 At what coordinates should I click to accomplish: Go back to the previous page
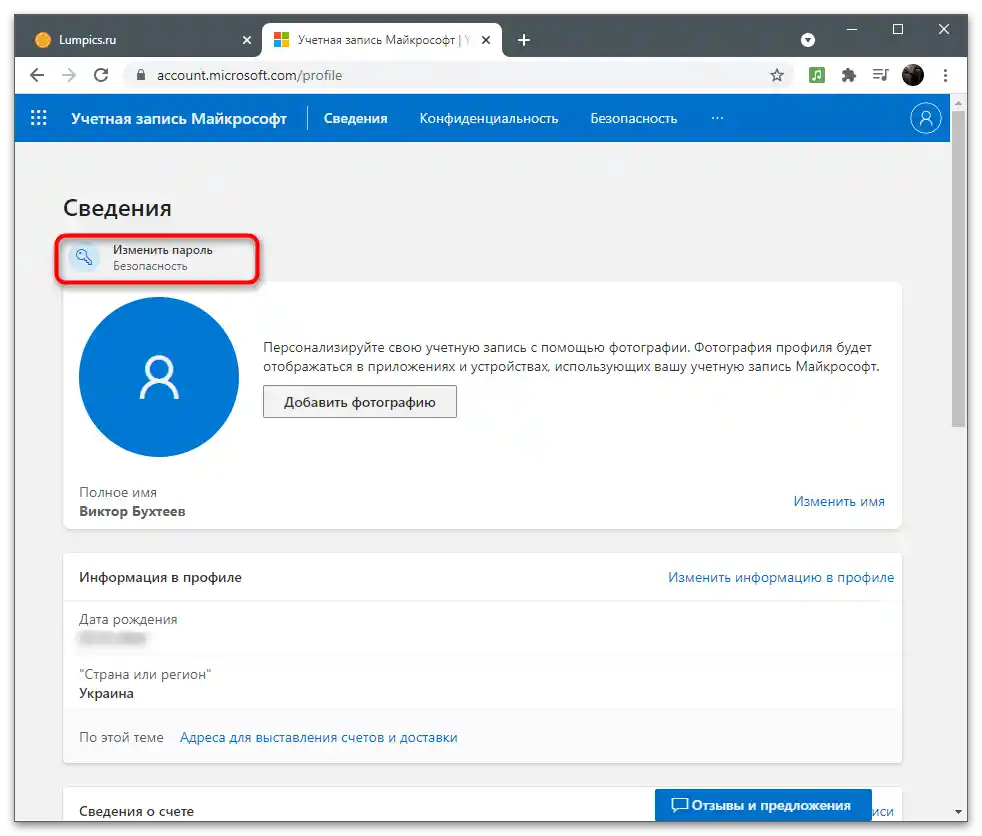coord(37,75)
